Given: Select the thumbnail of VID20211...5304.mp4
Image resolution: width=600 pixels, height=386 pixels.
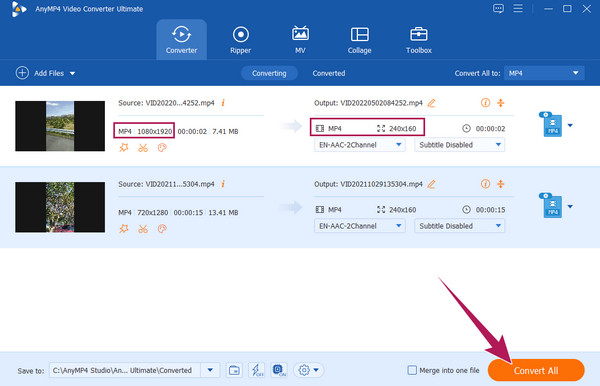Looking at the screenshot, I should click(x=60, y=207).
